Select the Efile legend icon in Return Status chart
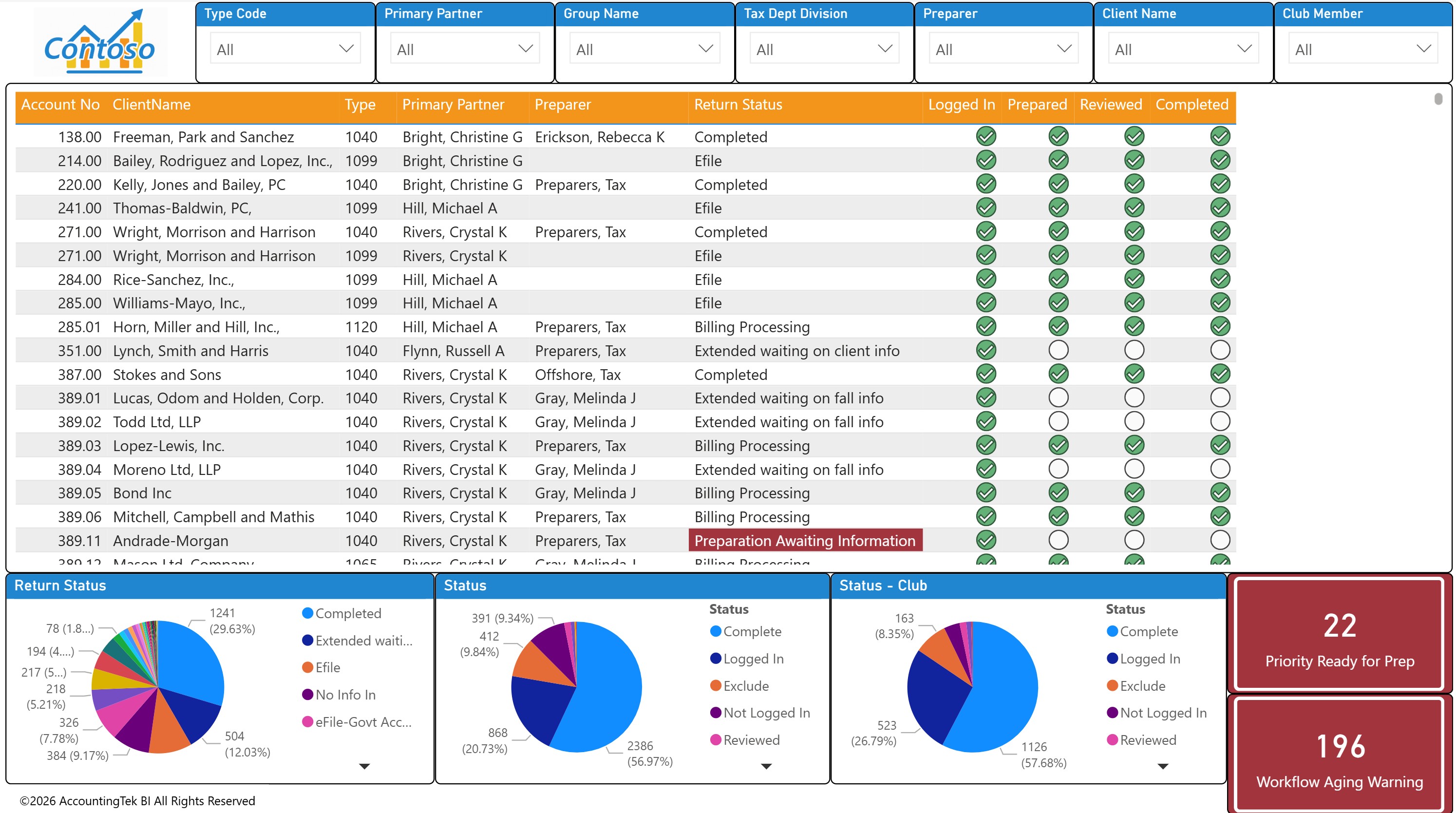 pos(307,668)
